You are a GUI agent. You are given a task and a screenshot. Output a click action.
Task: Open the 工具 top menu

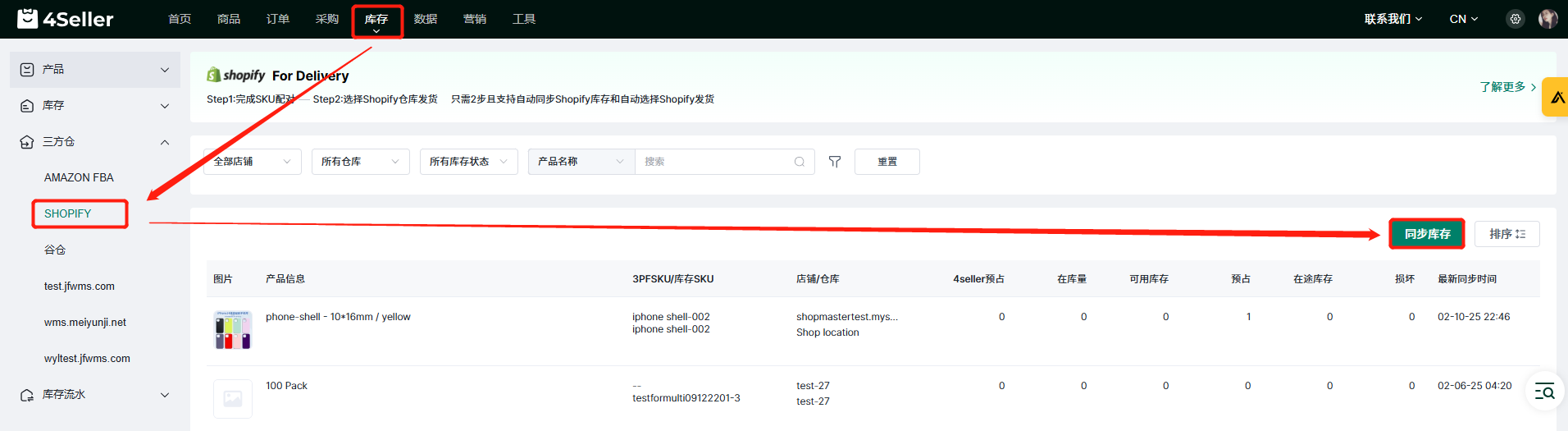point(524,19)
